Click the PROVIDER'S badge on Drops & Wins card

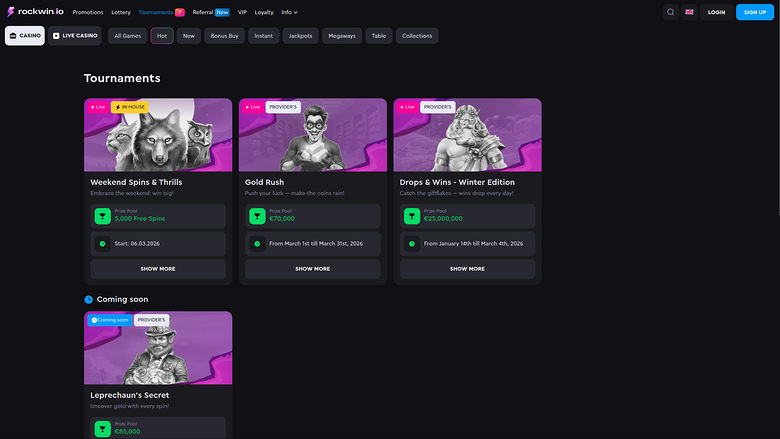[438, 107]
